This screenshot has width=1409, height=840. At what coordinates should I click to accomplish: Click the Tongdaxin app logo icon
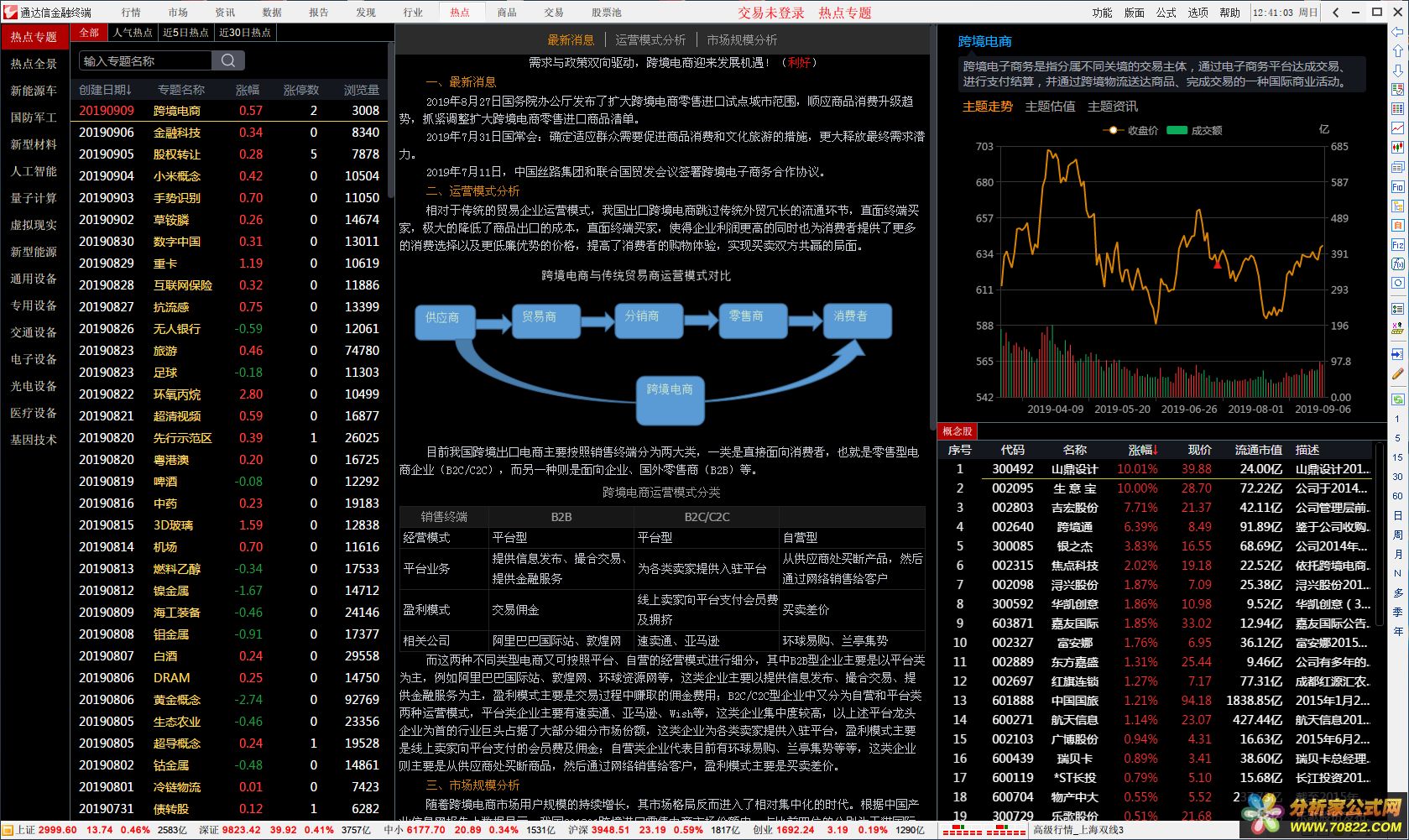pos(9,12)
